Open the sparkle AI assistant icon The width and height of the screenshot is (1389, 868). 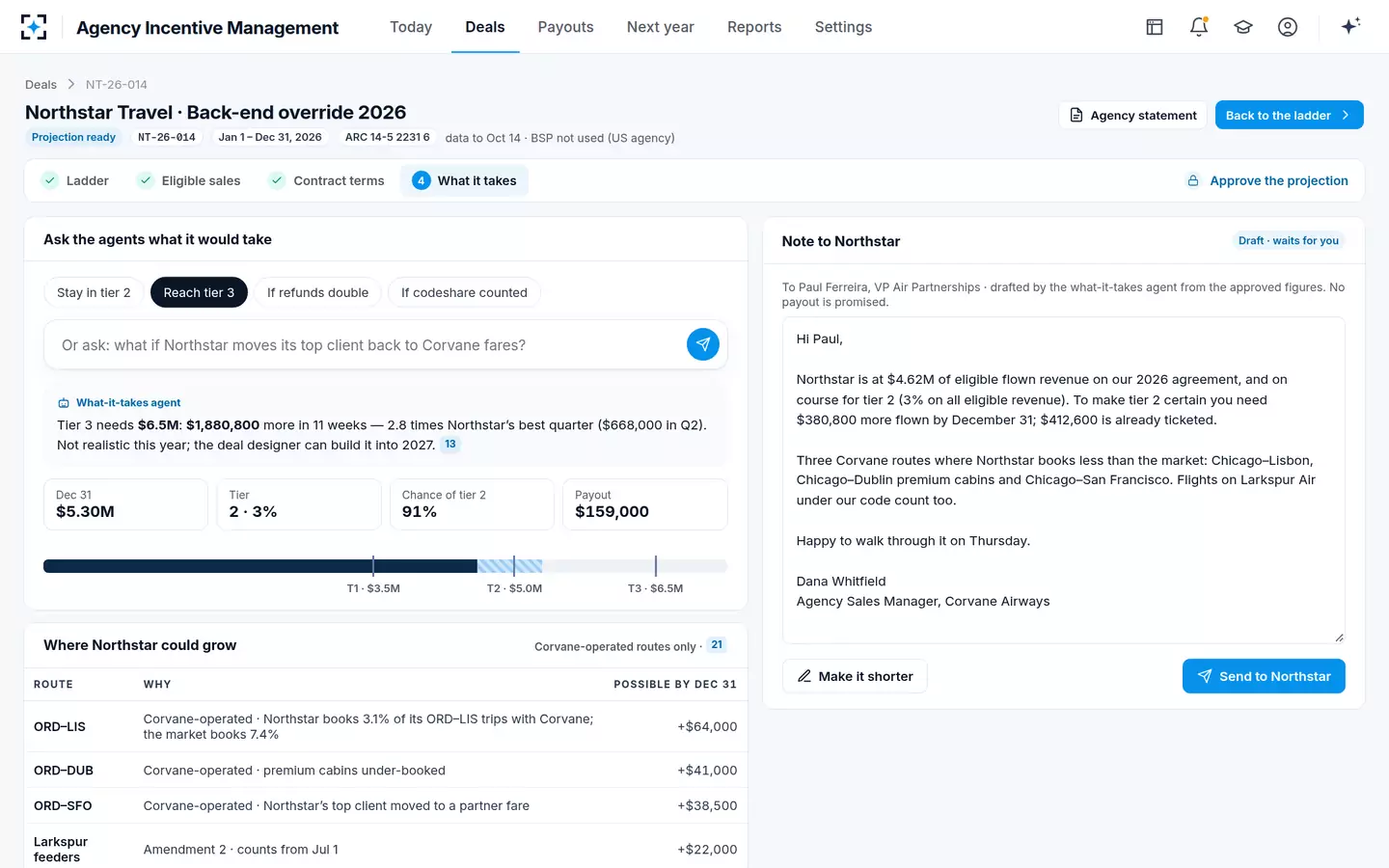tap(1350, 26)
